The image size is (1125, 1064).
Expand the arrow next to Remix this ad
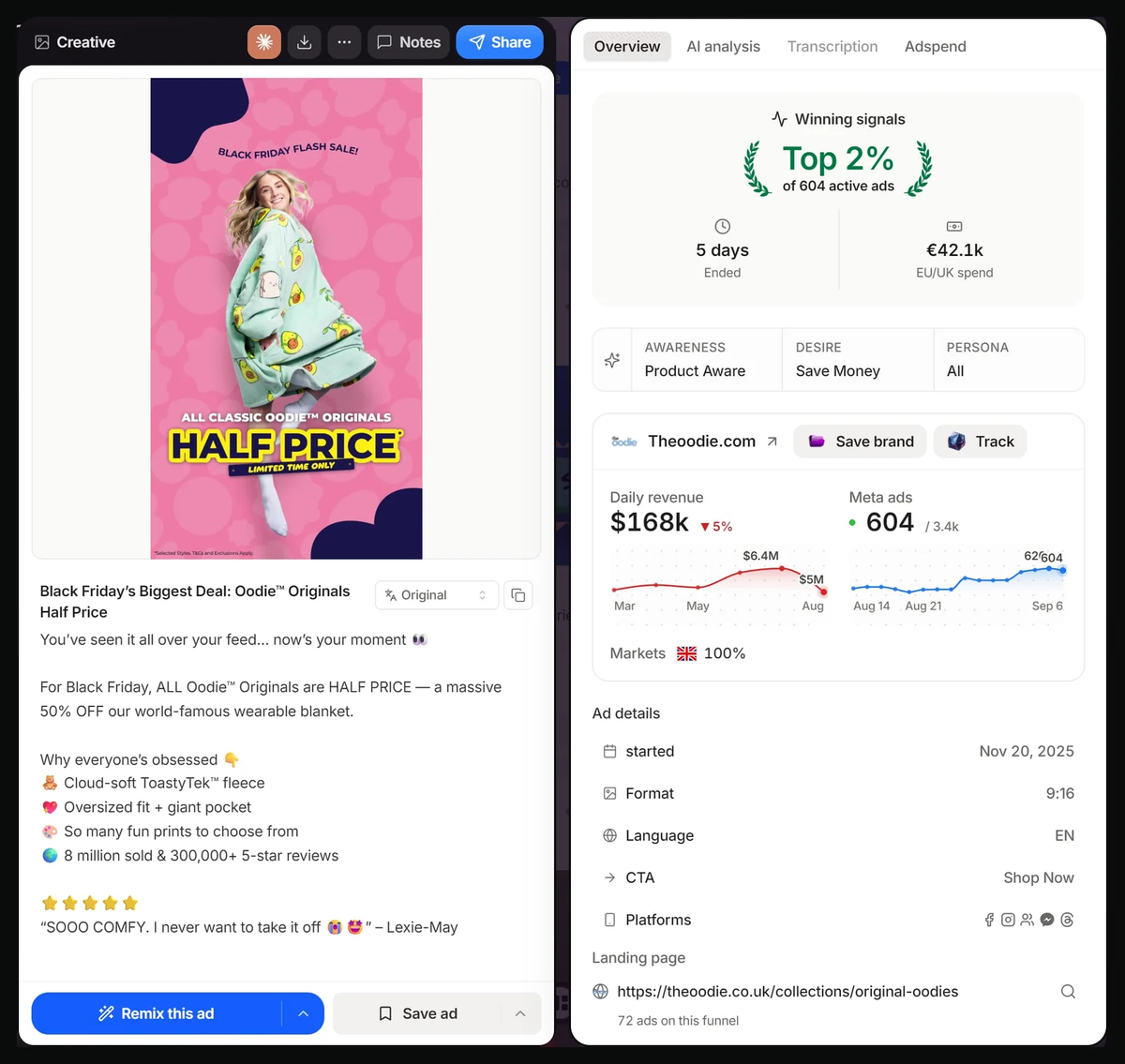(303, 1013)
